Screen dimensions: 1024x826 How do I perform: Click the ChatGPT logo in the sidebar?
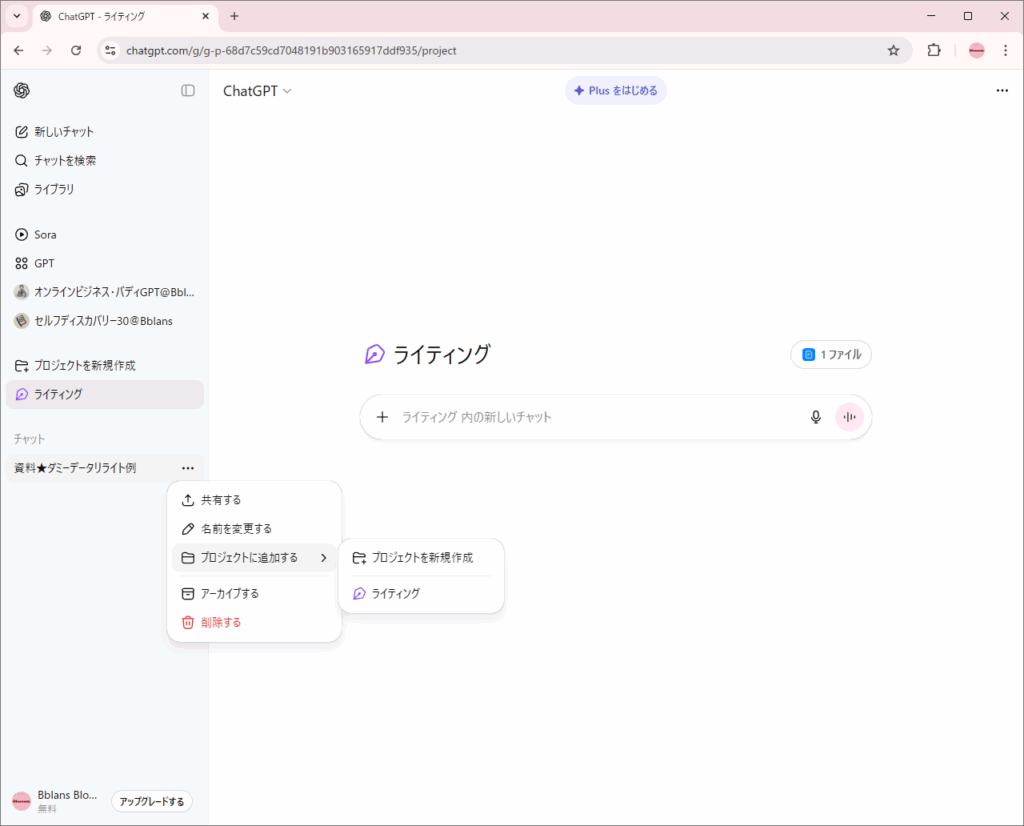(22, 90)
